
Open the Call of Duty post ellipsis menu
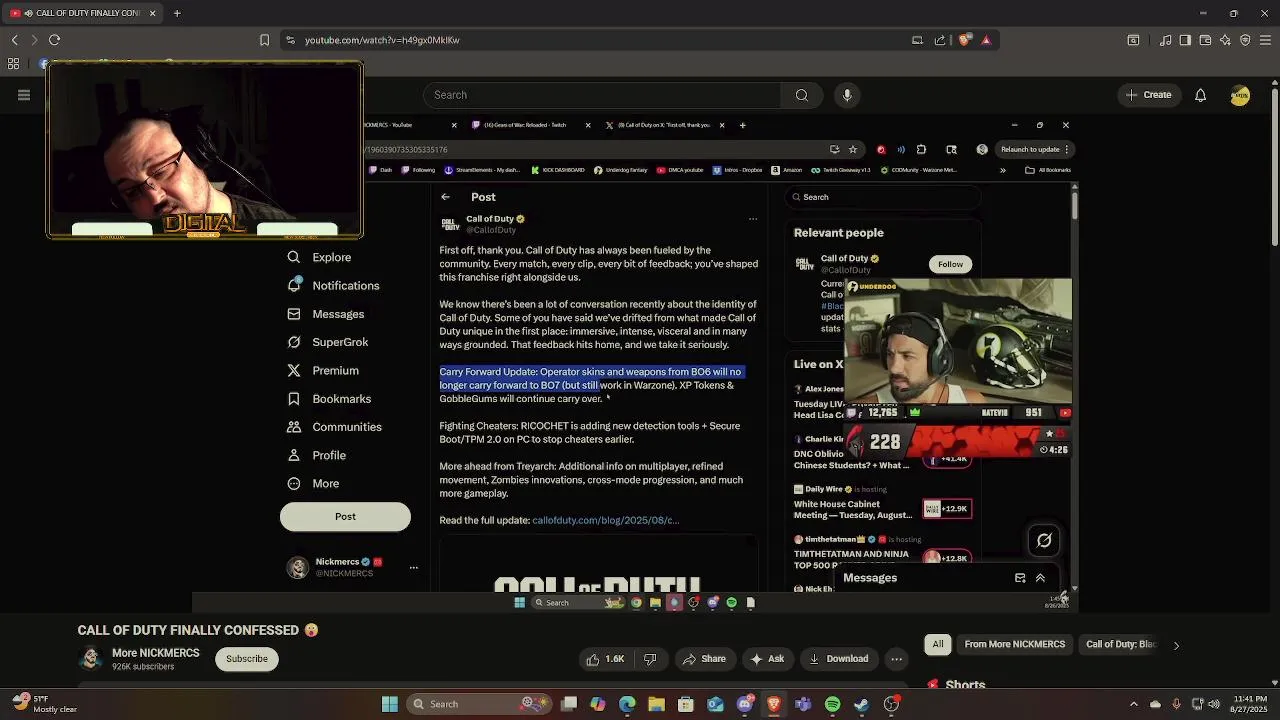coord(753,219)
